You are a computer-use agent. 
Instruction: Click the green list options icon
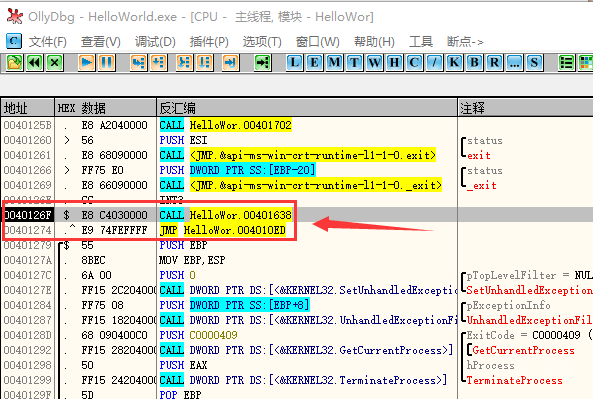[567, 62]
